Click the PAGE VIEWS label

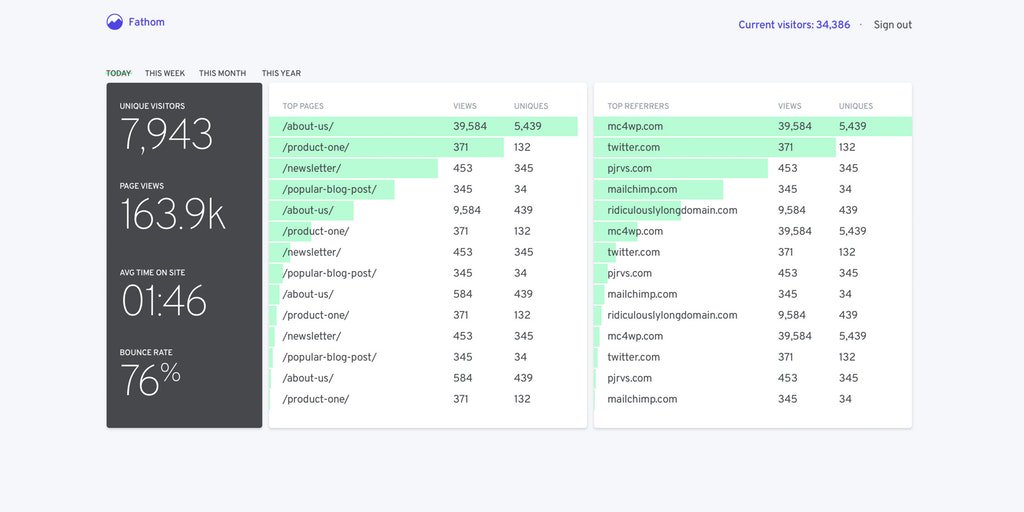click(x=142, y=186)
